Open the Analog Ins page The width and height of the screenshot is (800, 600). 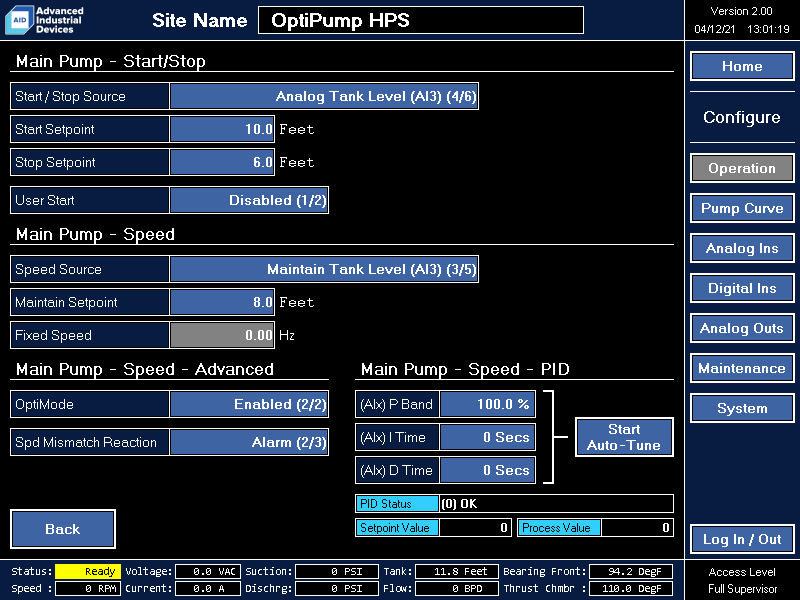pos(742,248)
